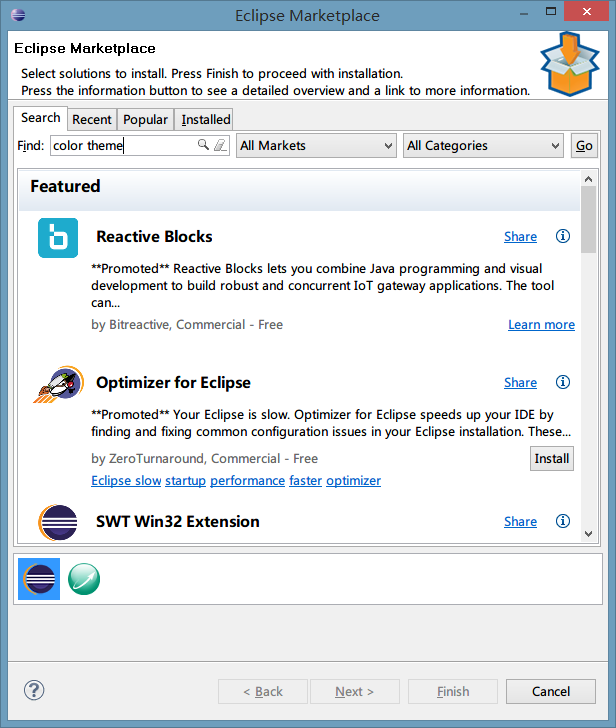Clear the search text with eraser icon
The image size is (616, 728).
pos(220,145)
